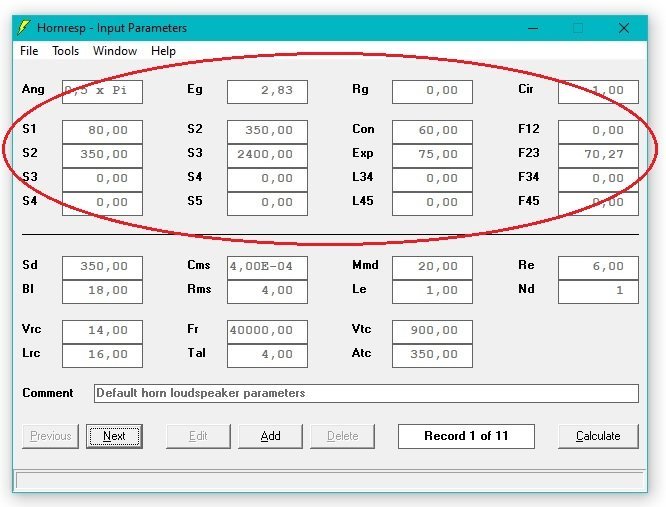666x507 pixels.
Task: Click the Comment text field
Action: 366,393
